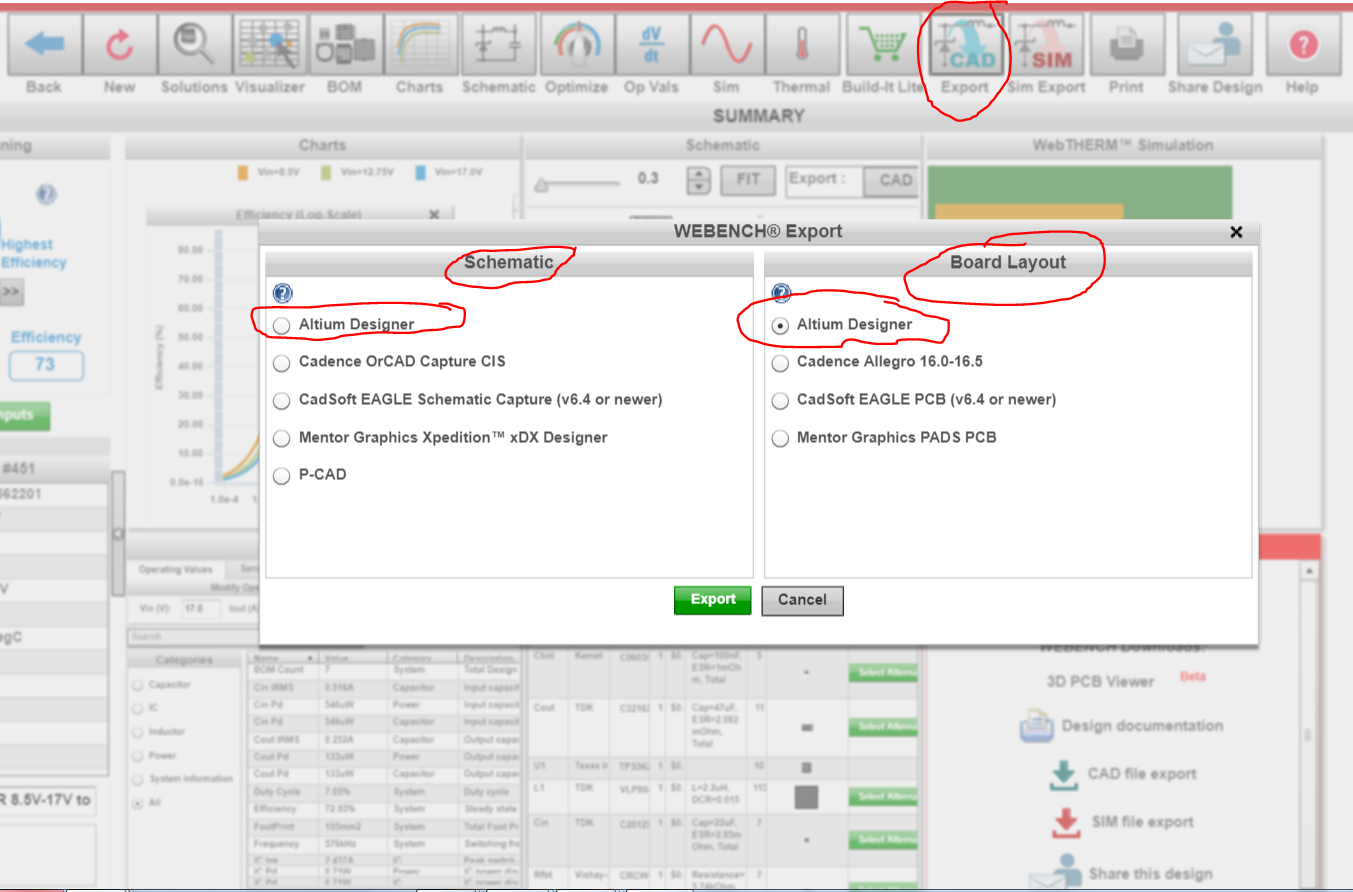Image resolution: width=1353 pixels, height=892 pixels.
Task: Select Cadence Allegro 16.0-16.5 option
Action: point(780,362)
